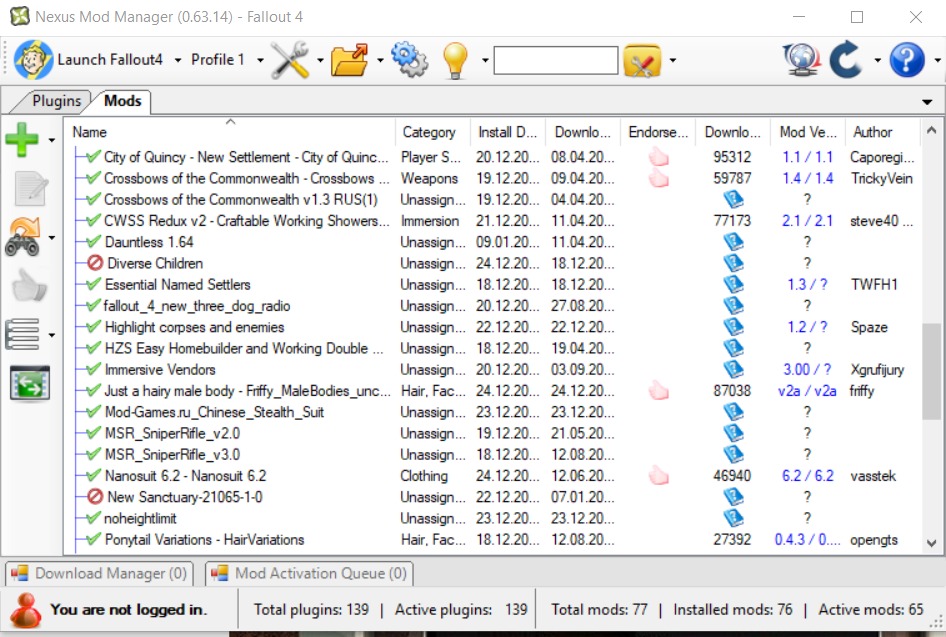The image size is (946, 637).
Task: Expand the Profile 1 dropdown
Action: 260,60
